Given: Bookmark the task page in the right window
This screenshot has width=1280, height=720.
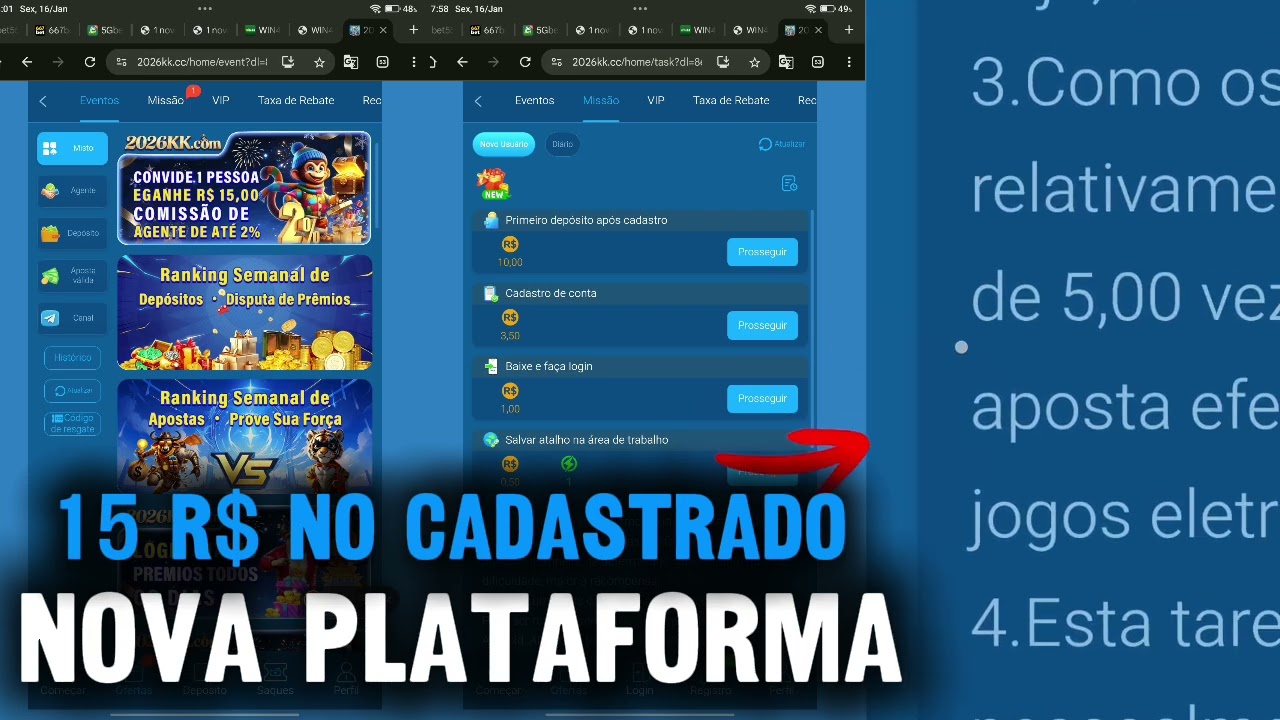Looking at the screenshot, I should click(x=754, y=62).
